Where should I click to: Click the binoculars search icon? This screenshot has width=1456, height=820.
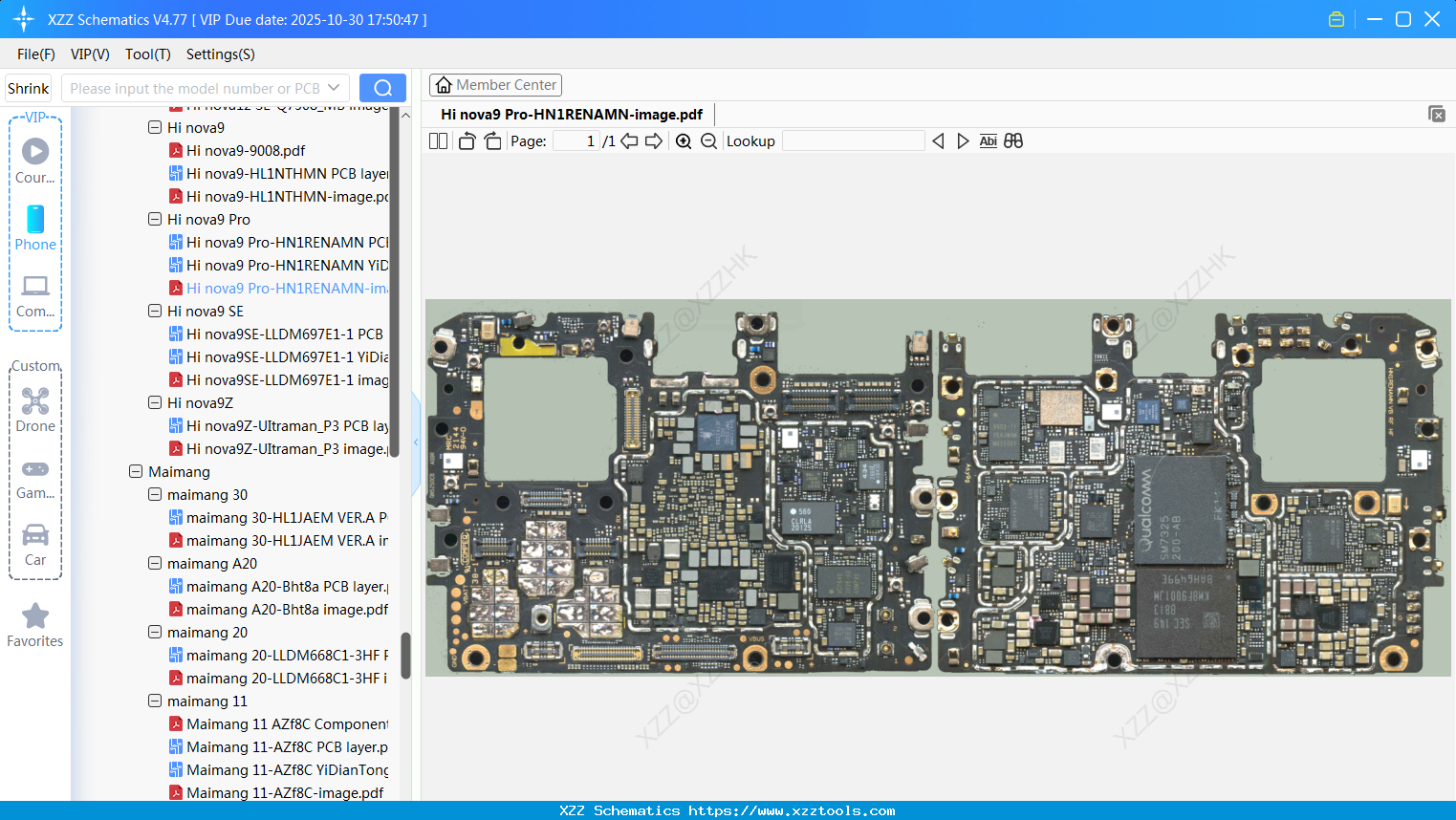tap(1013, 140)
